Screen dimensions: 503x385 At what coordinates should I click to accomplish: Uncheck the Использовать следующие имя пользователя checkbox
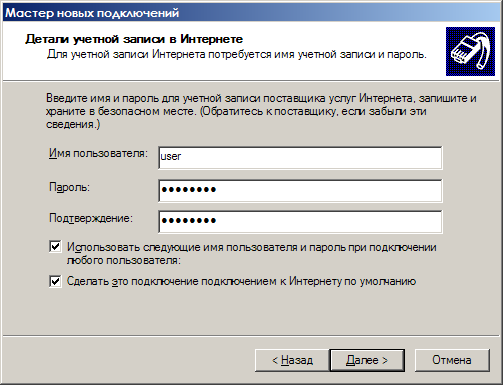click(55, 247)
